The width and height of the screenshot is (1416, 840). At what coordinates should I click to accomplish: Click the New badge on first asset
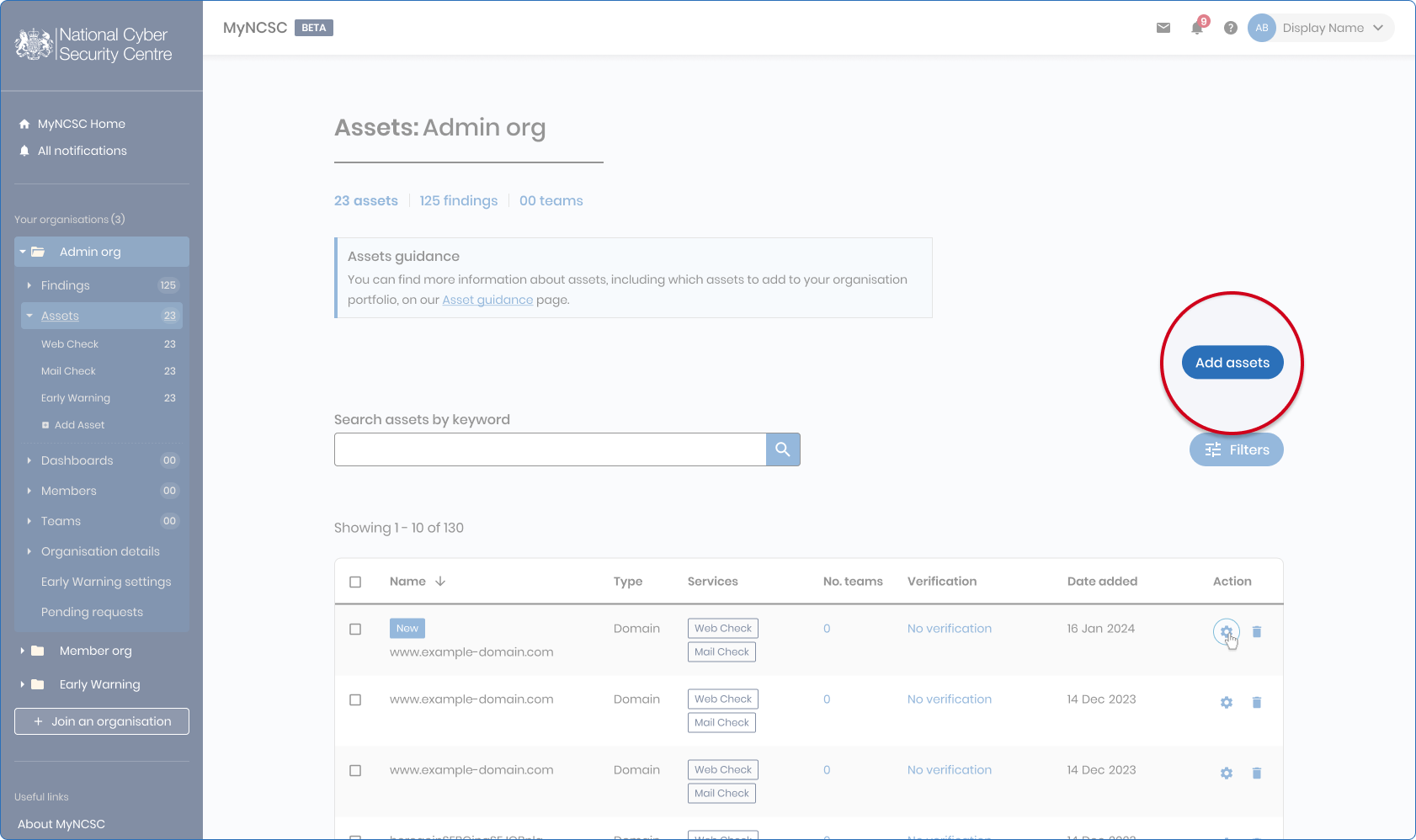point(407,629)
